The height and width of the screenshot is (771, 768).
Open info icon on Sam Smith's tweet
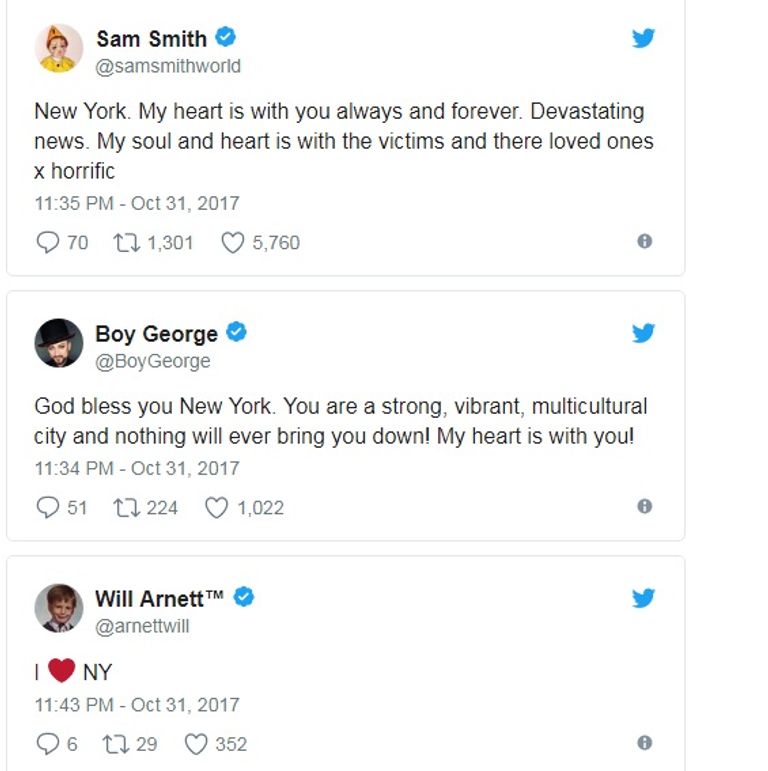pyautogui.click(x=645, y=241)
